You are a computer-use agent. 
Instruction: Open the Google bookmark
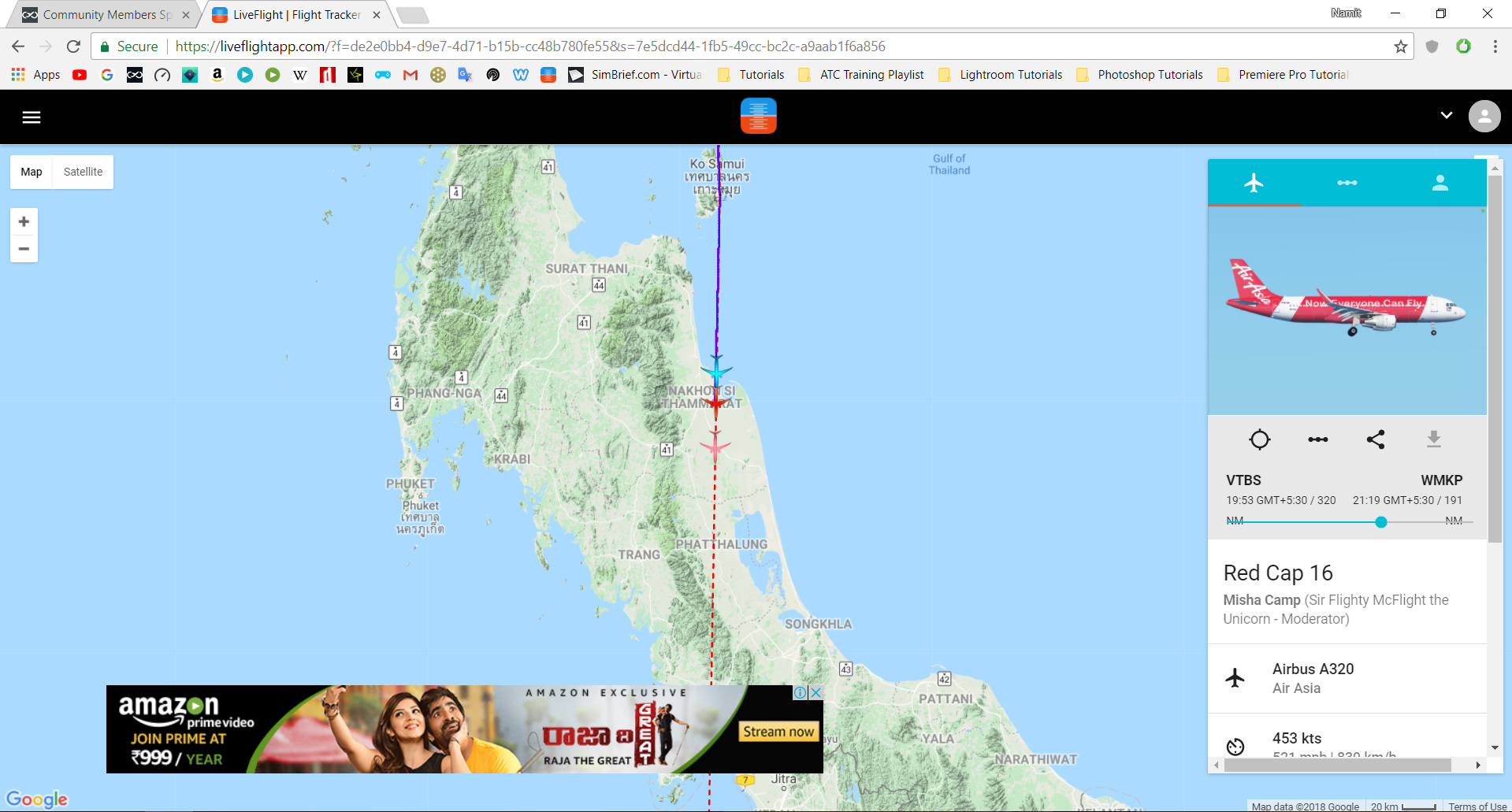(107, 75)
